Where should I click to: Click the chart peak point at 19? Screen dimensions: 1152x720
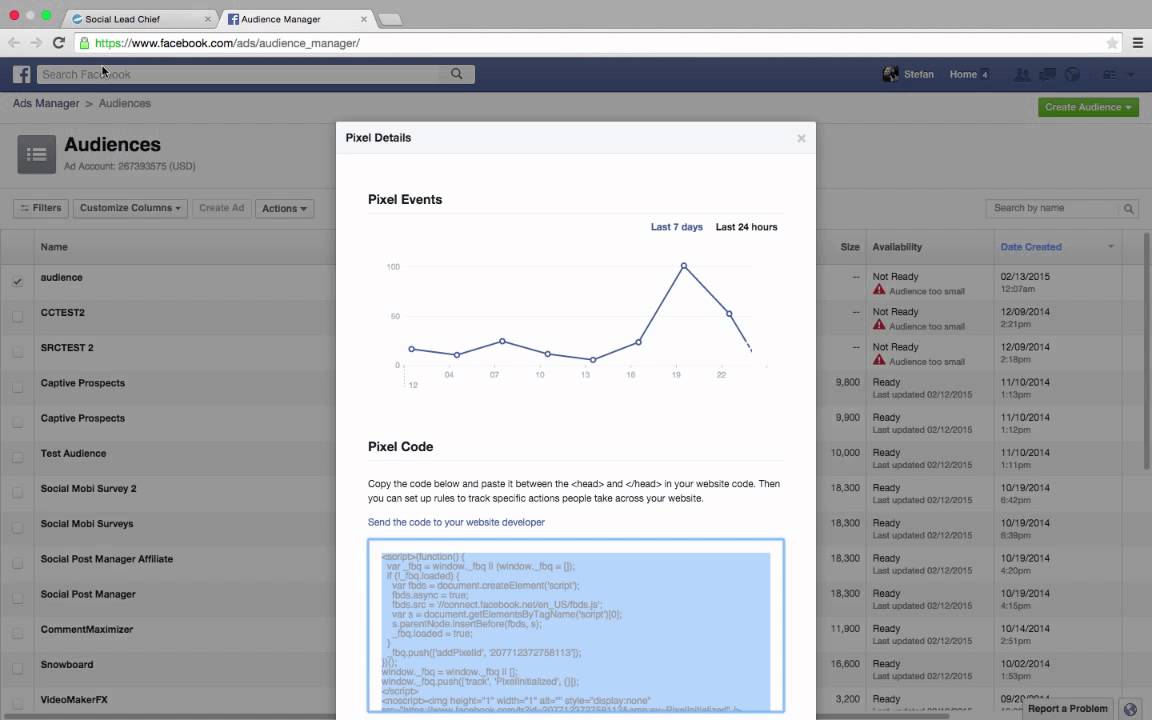[x=684, y=266]
